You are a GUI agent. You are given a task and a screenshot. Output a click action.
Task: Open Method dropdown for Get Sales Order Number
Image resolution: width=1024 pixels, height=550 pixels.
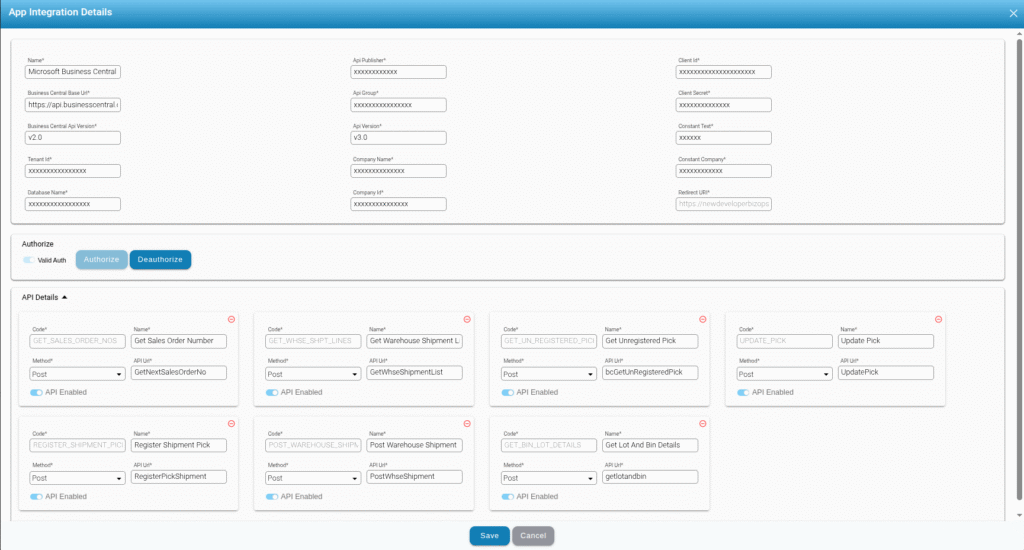coord(77,374)
